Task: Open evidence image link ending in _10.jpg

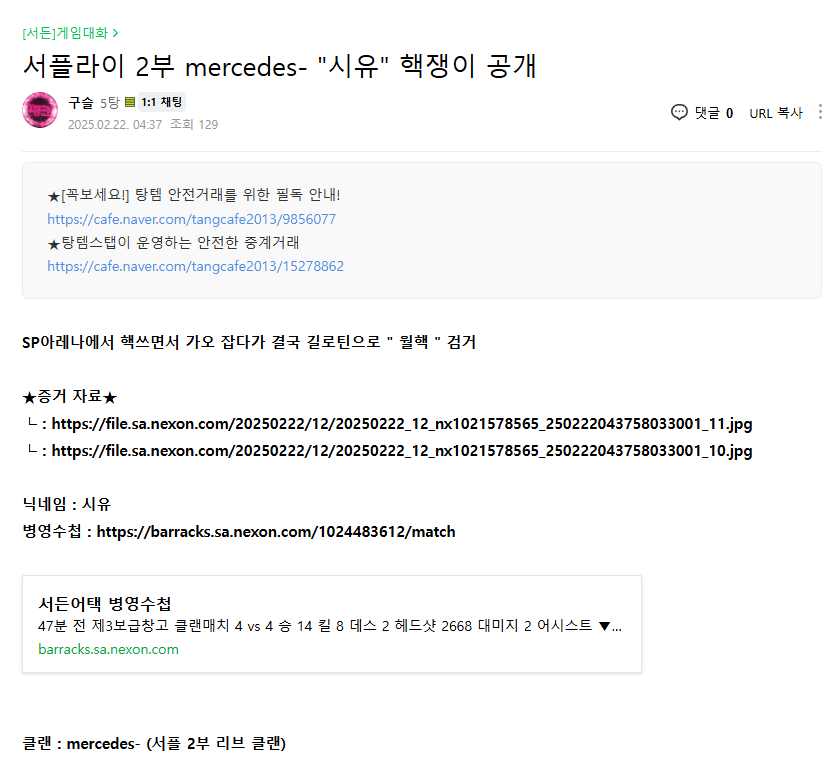Action: [x=401, y=451]
